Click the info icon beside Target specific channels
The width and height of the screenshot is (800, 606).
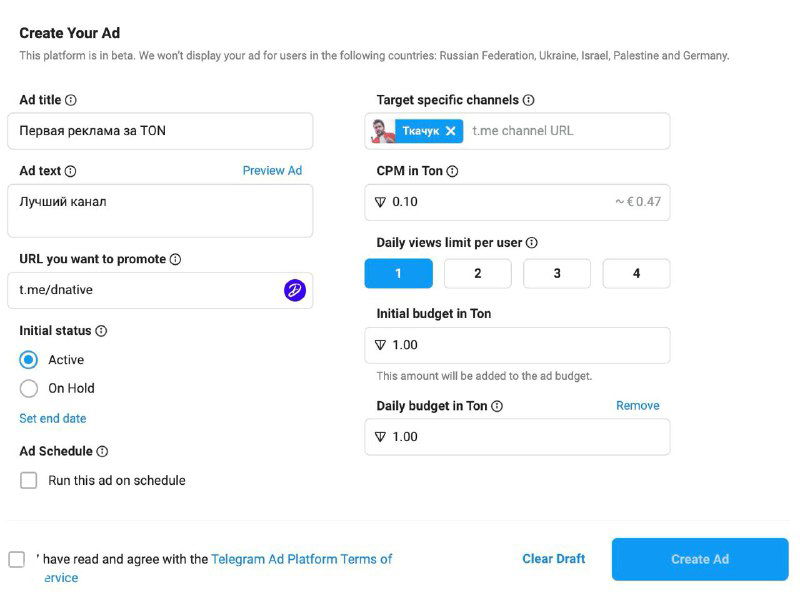(x=529, y=99)
